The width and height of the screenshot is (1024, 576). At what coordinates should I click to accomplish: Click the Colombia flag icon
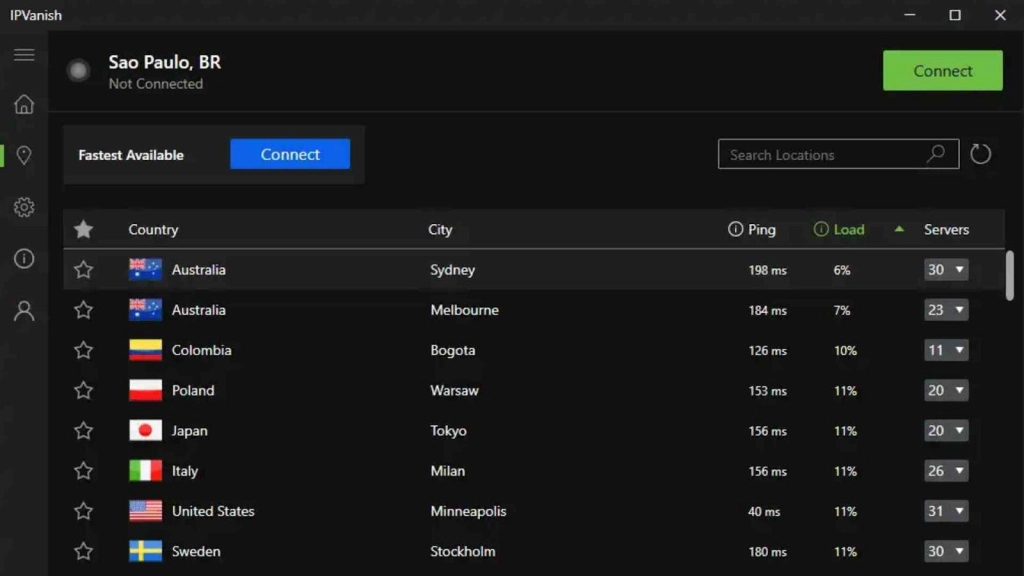pos(145,350)
